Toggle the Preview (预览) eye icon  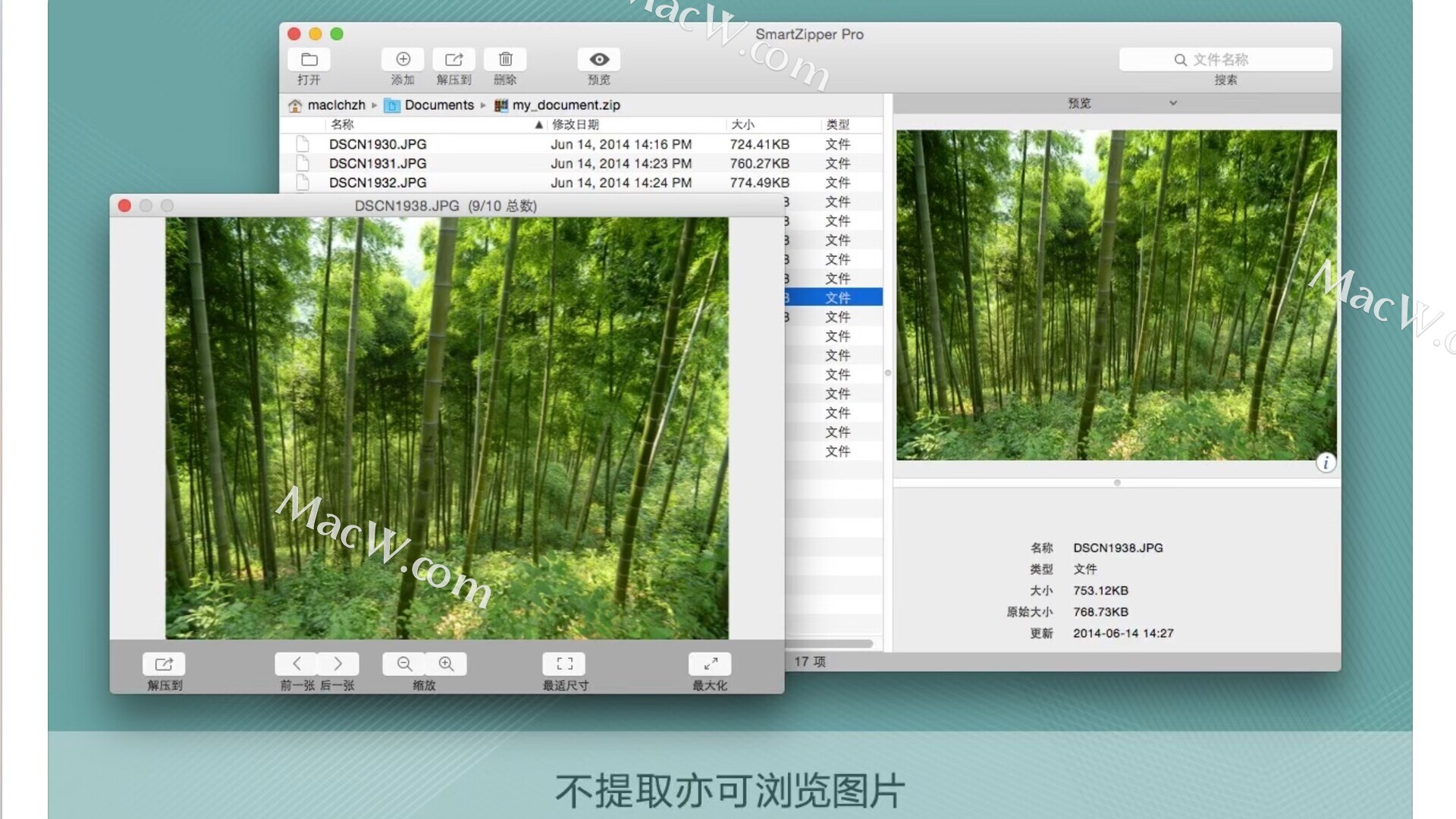[599, 60]
